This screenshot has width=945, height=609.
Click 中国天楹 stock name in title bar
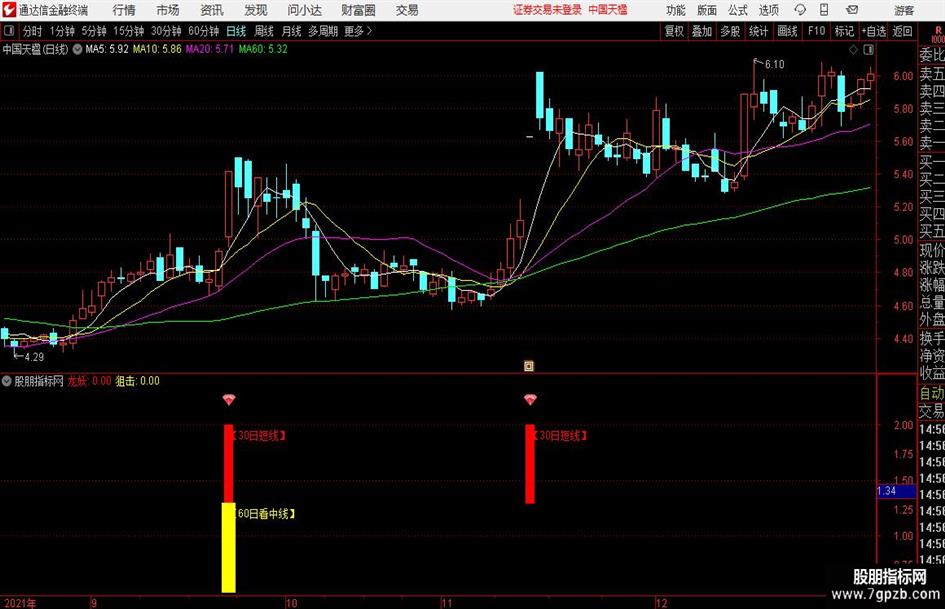coord(608,10)
